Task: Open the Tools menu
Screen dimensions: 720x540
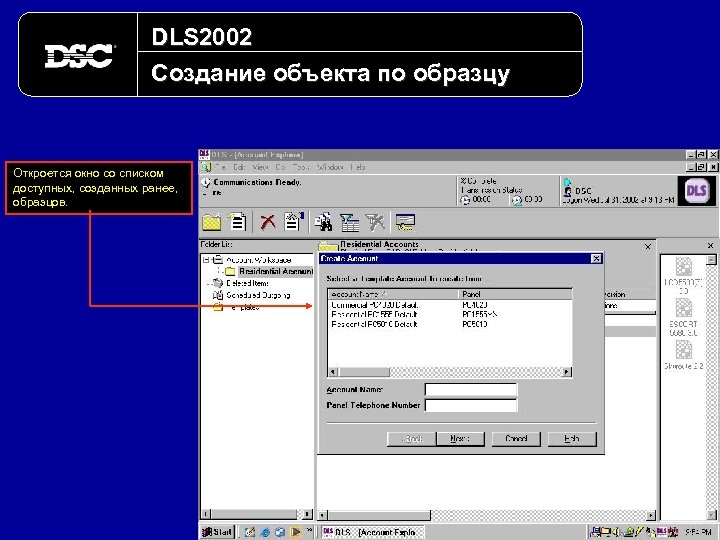Action: pos(301,167)
